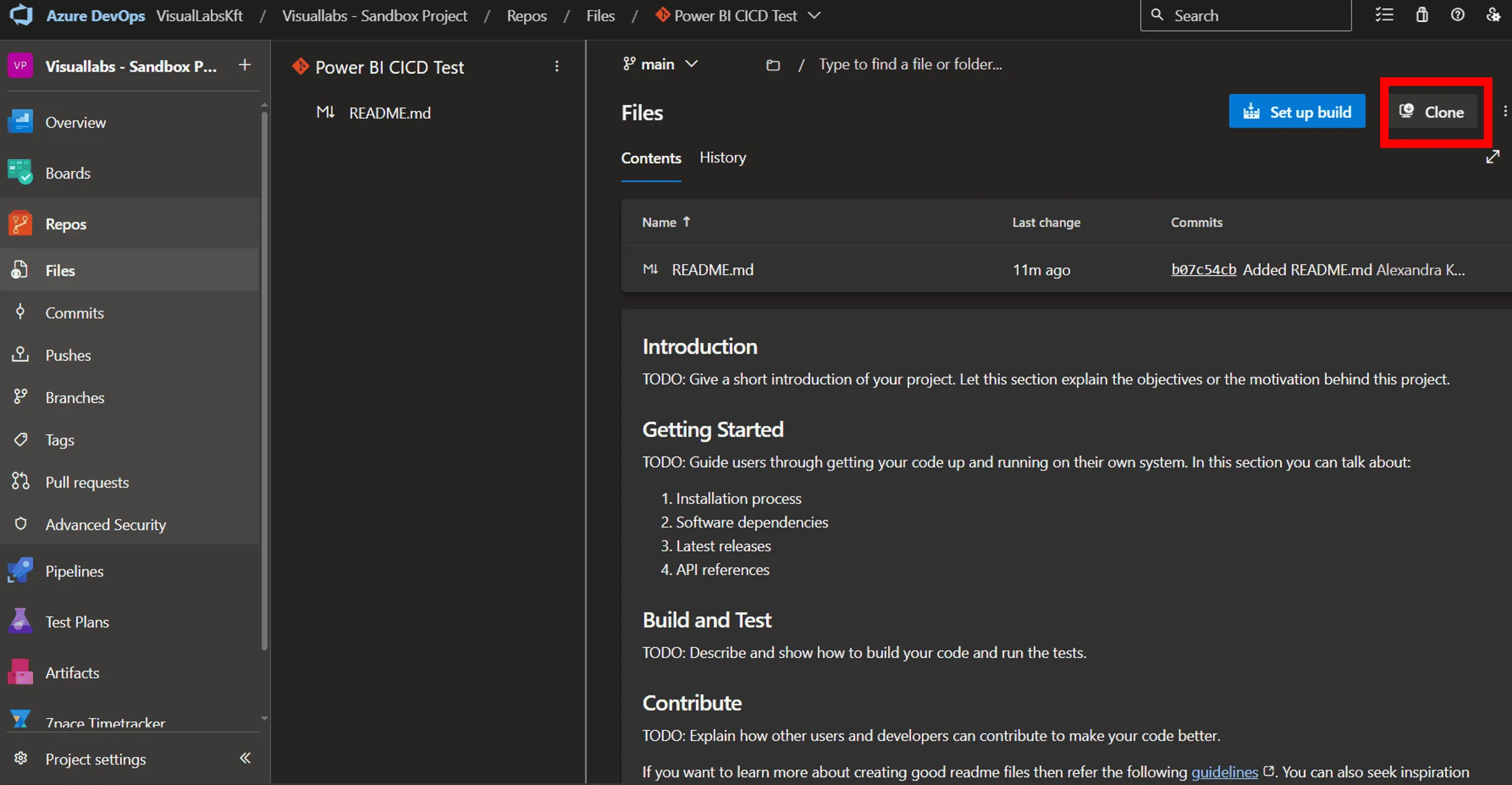The height and width of the screenshot is (785, 1512).
Task: Click the Set up build button
Action: 1297,111
